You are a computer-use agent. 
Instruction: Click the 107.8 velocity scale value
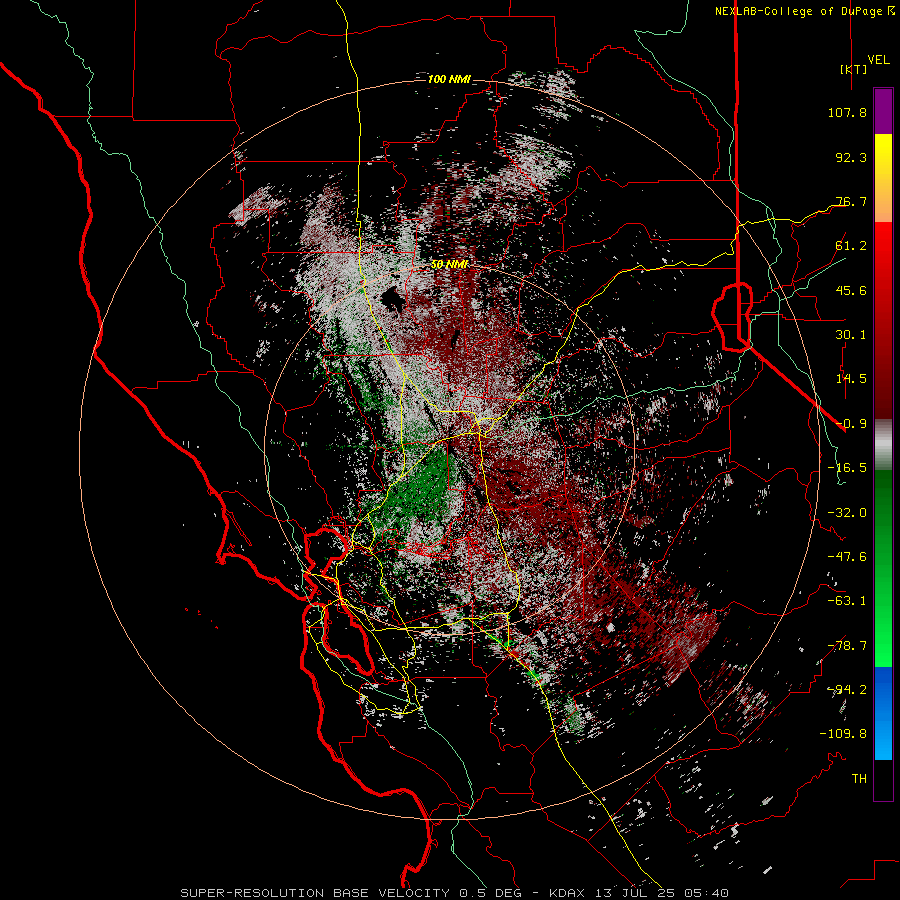click(847, 112)
